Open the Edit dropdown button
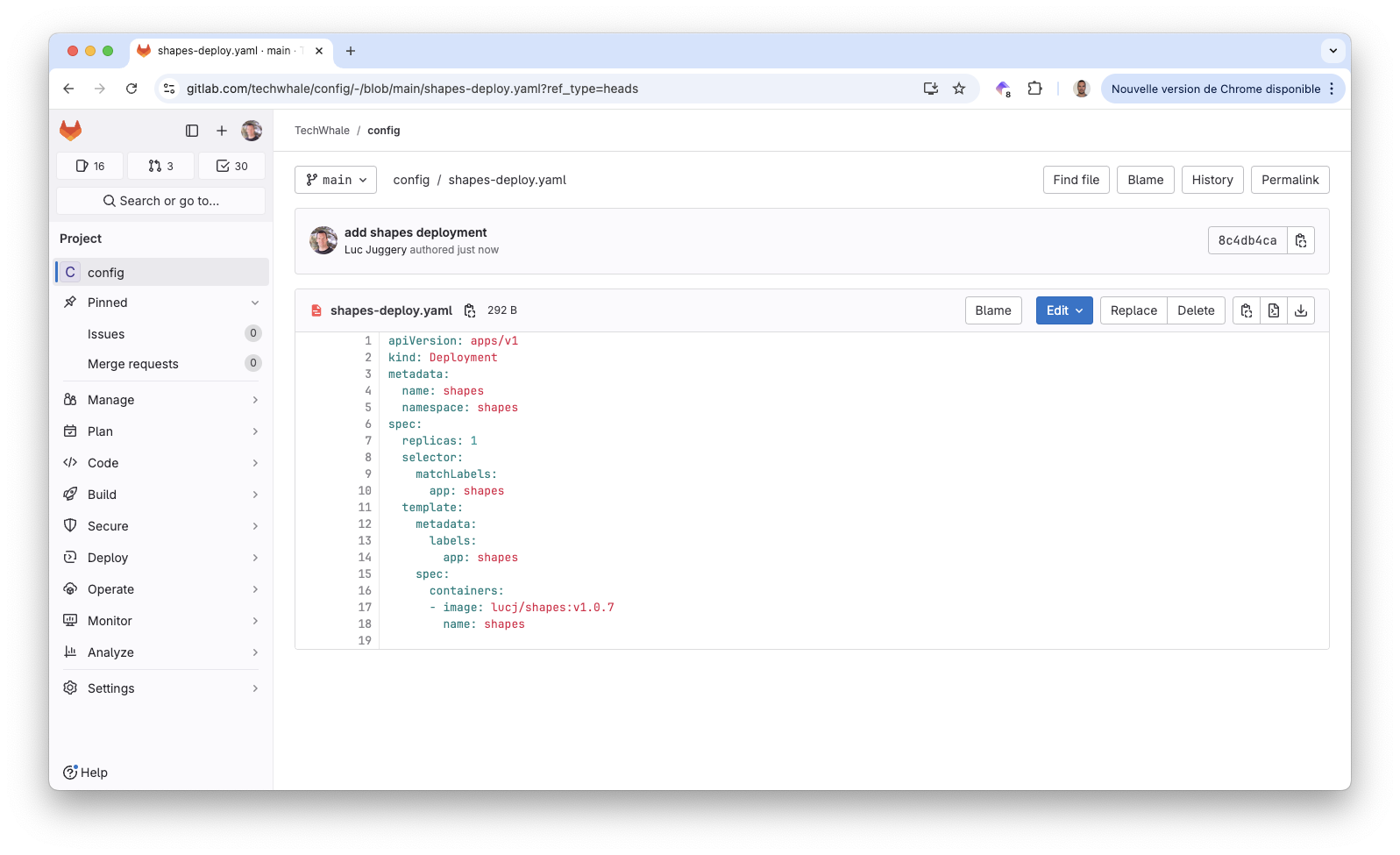The height and width of the screenshot is (855, 1400). pos(1064,310)
